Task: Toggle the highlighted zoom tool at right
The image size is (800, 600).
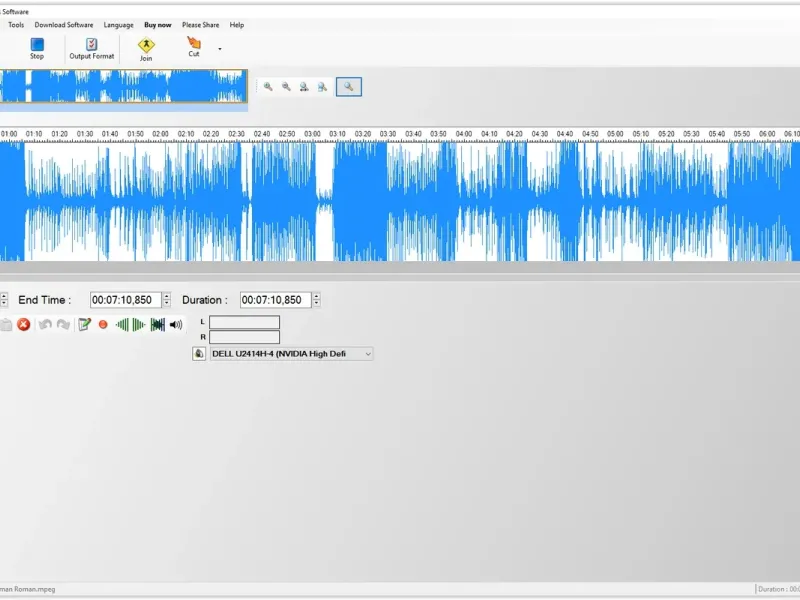Action: 349,87
